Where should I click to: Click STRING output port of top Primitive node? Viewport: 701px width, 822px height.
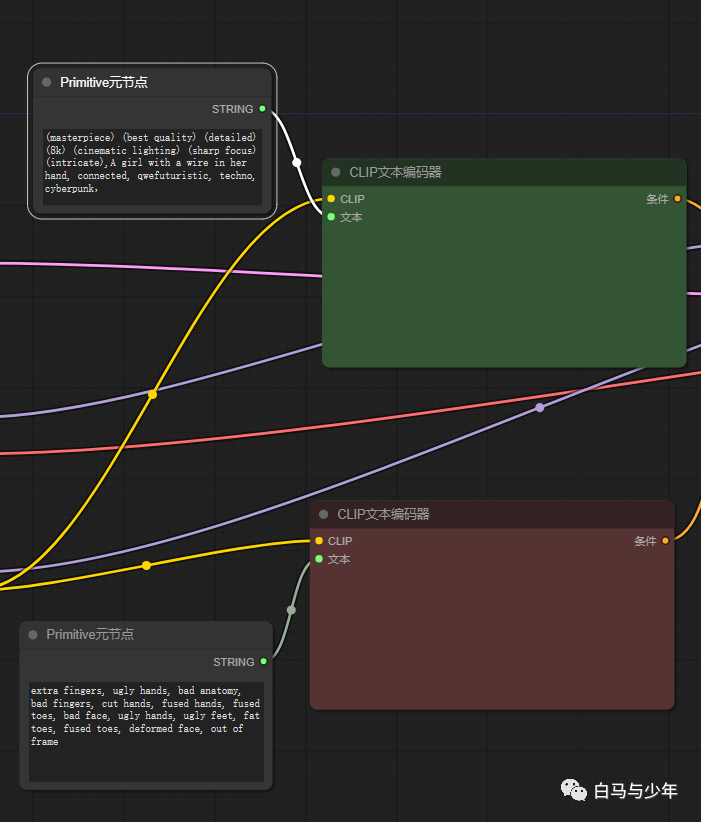(x=263, y=109)
